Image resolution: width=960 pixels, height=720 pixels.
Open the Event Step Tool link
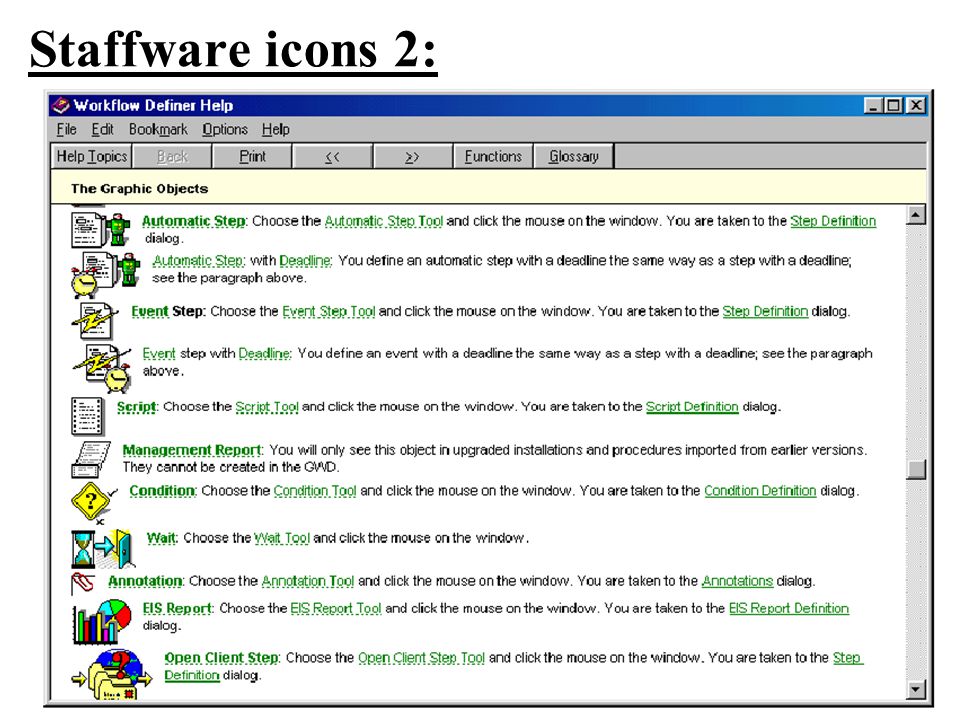[328, 312]
